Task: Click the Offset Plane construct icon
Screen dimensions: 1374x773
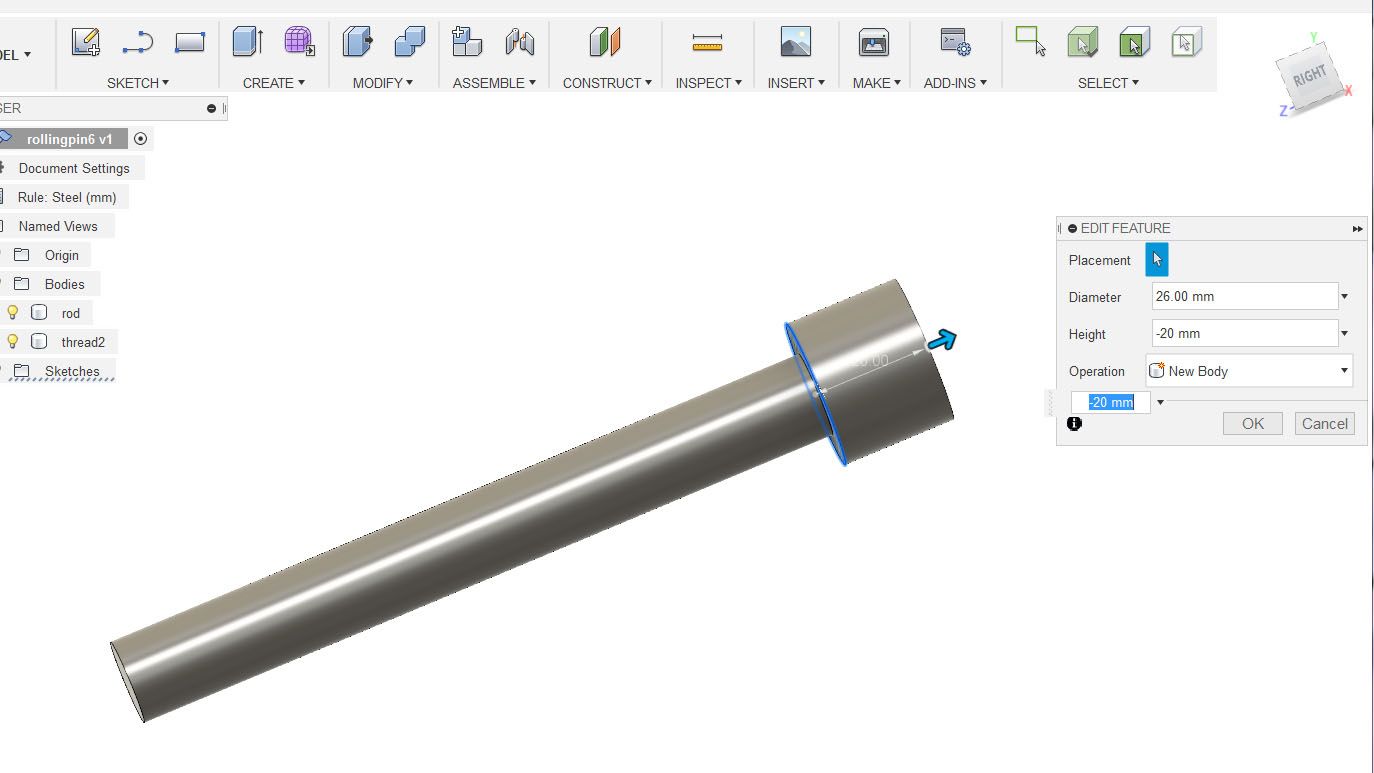Action: [605, 41]
